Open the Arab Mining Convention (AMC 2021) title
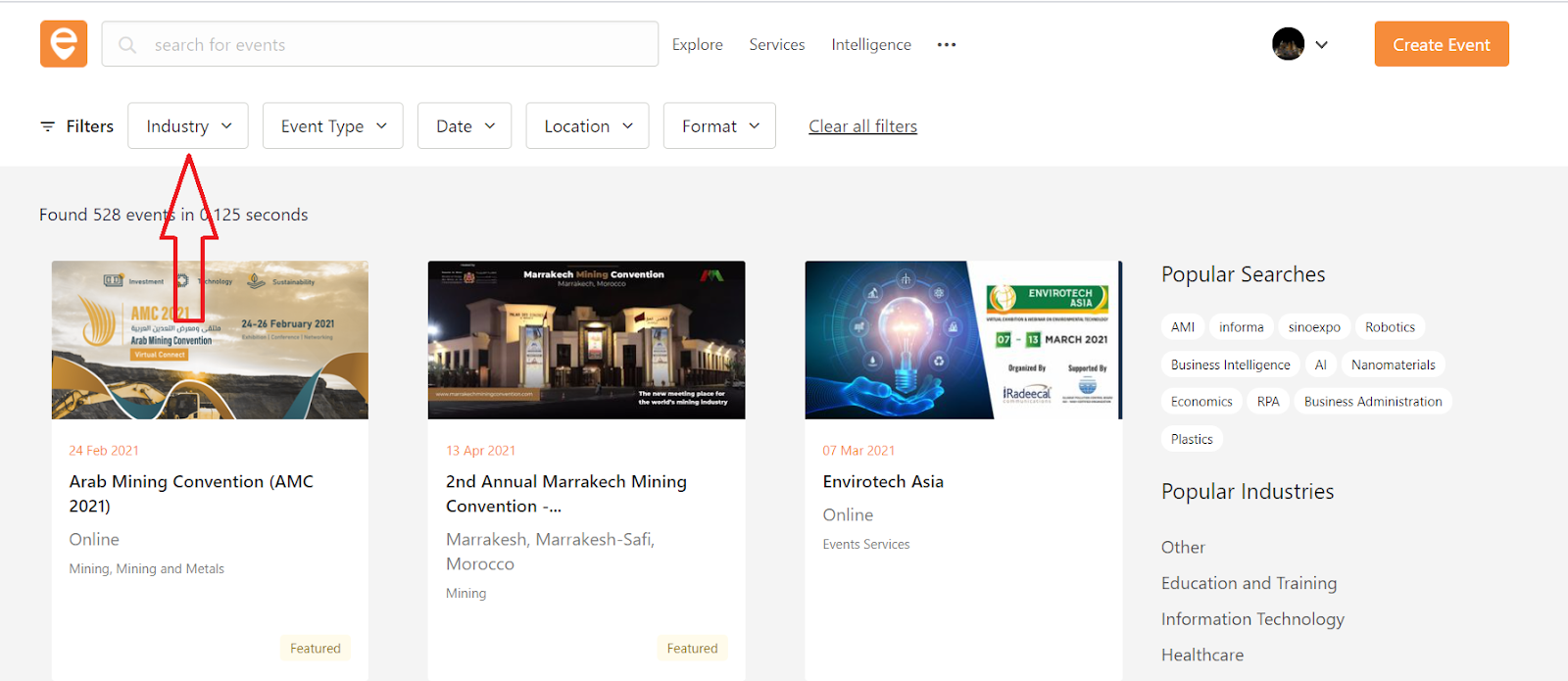Screen dimensions: 1568x681 click(x=191, y=494)
